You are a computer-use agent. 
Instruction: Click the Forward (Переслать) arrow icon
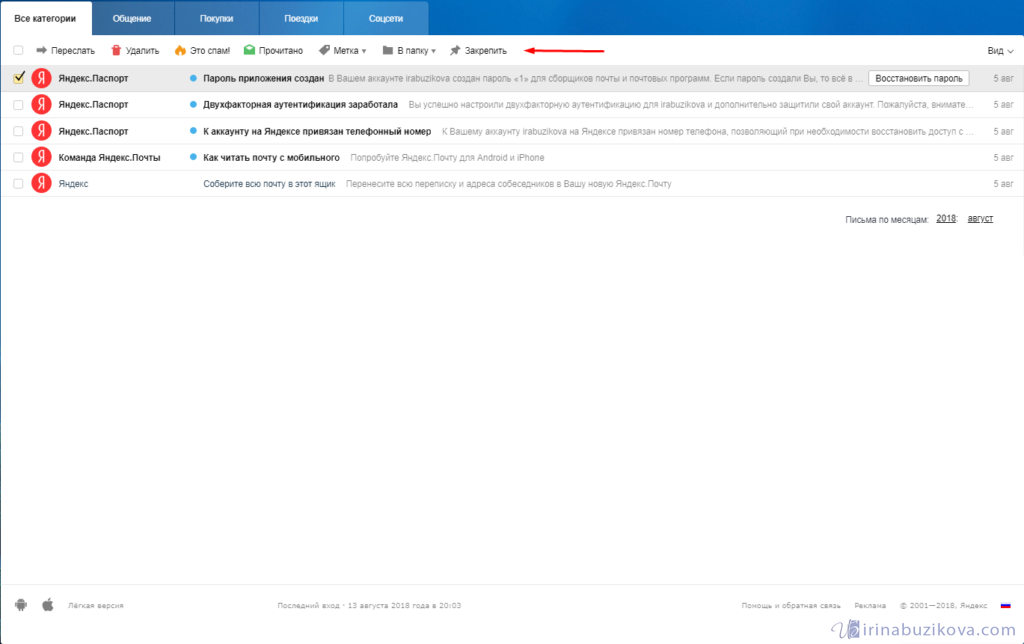pos(41,50)
